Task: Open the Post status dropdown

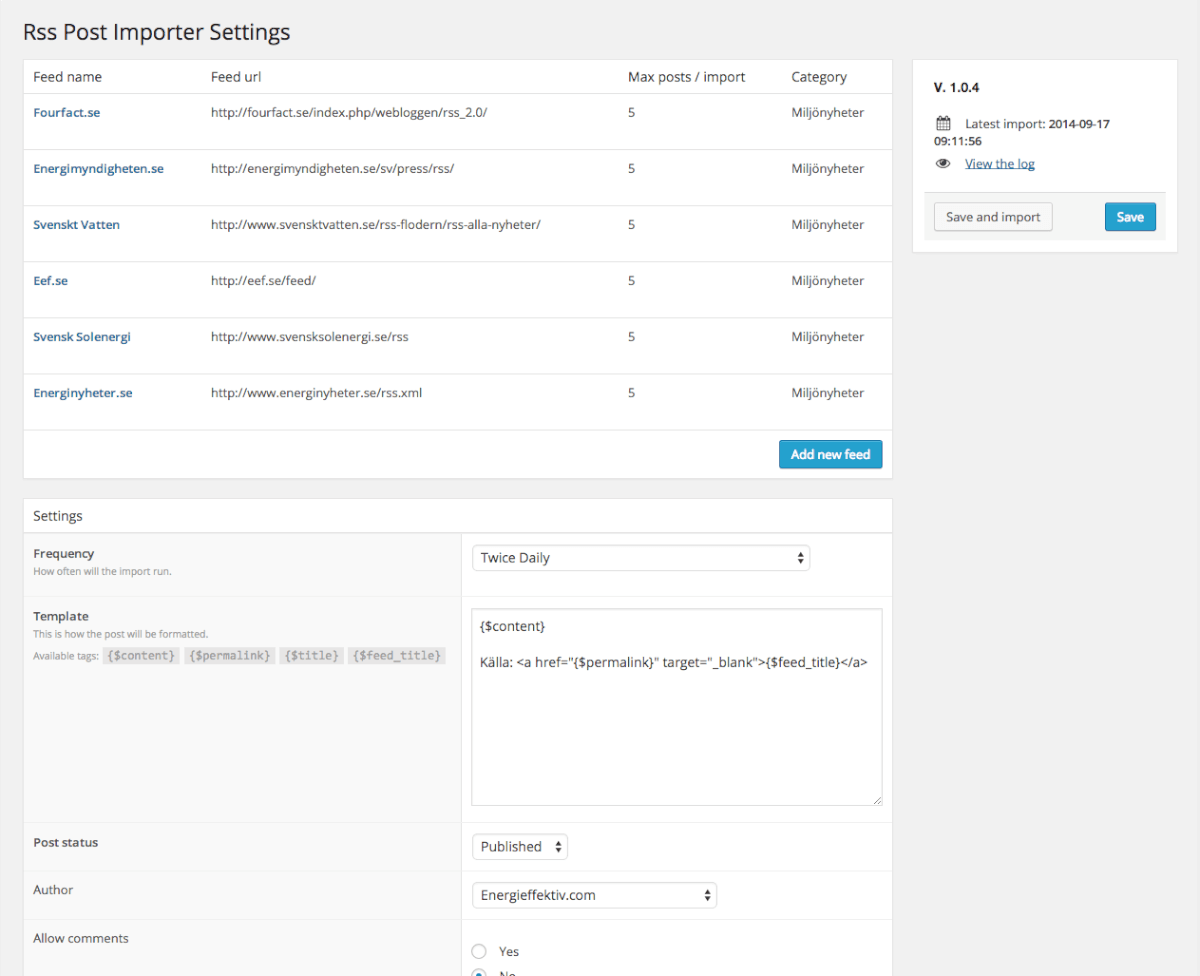Action: pos(519,846)
